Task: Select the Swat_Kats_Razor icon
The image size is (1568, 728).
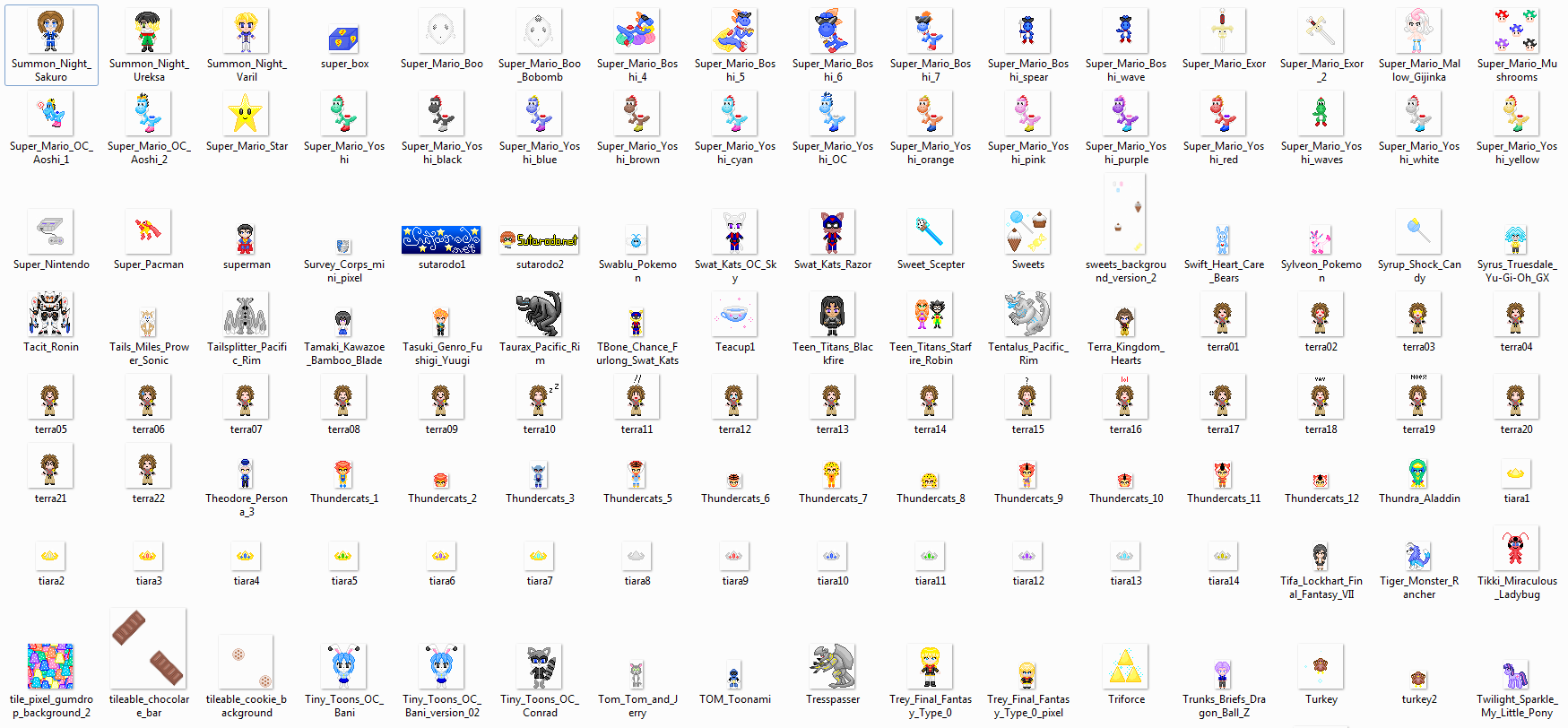Action: (833, 231)
